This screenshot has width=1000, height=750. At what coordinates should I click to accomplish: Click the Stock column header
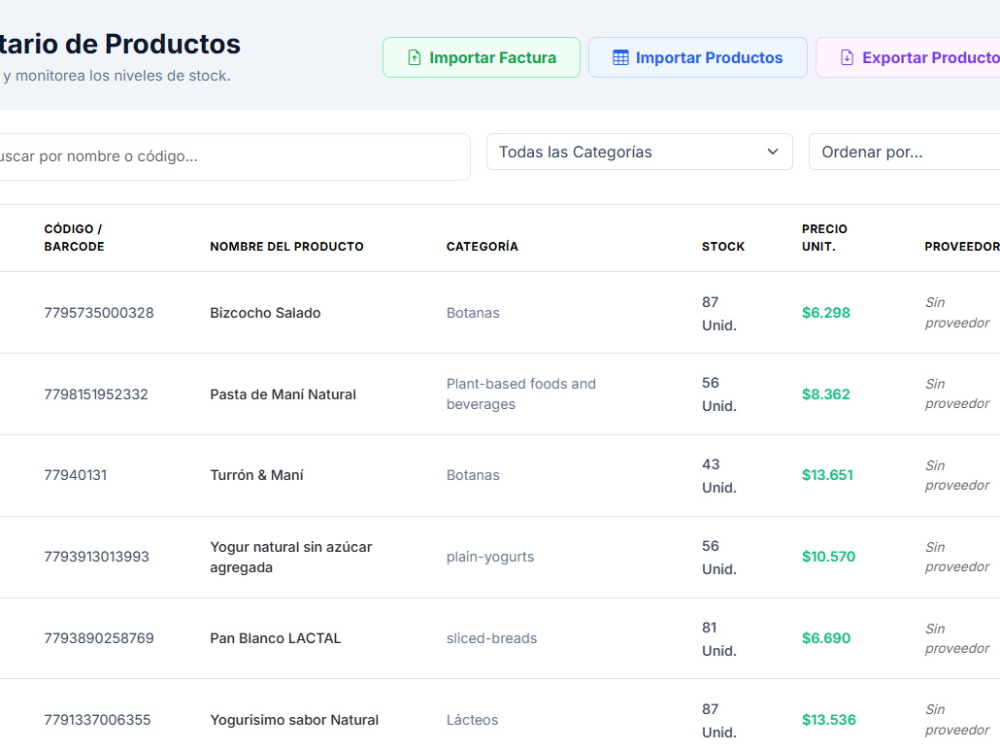click(723, 247)
